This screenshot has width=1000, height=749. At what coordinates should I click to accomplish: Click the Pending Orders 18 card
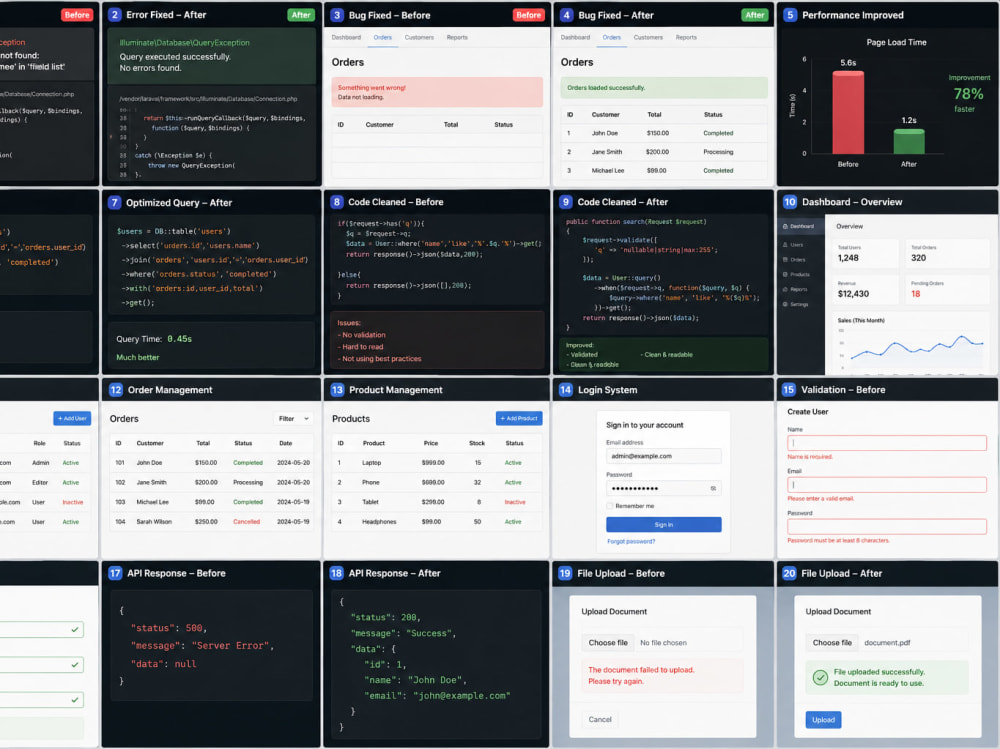(947, 290)
